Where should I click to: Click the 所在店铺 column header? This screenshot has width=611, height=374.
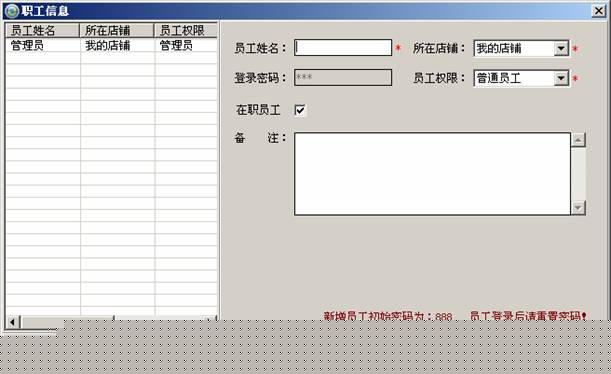click(x=117, y=30)
